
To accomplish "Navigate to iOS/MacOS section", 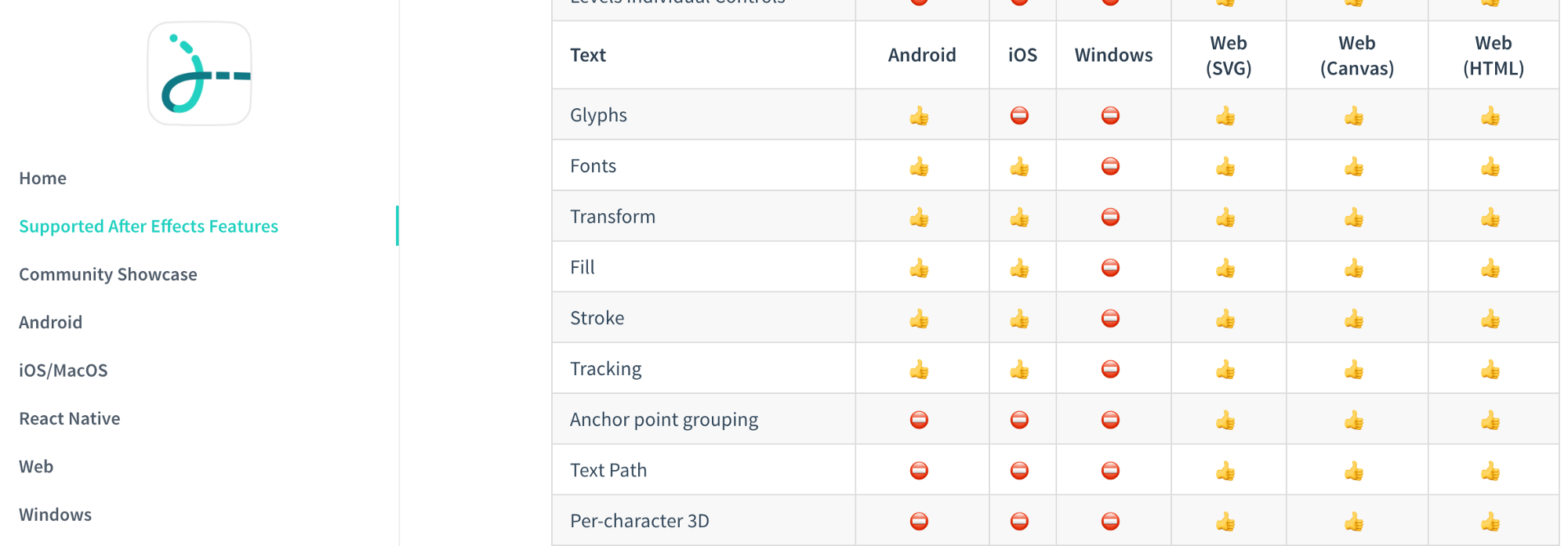I will [64, 371].
